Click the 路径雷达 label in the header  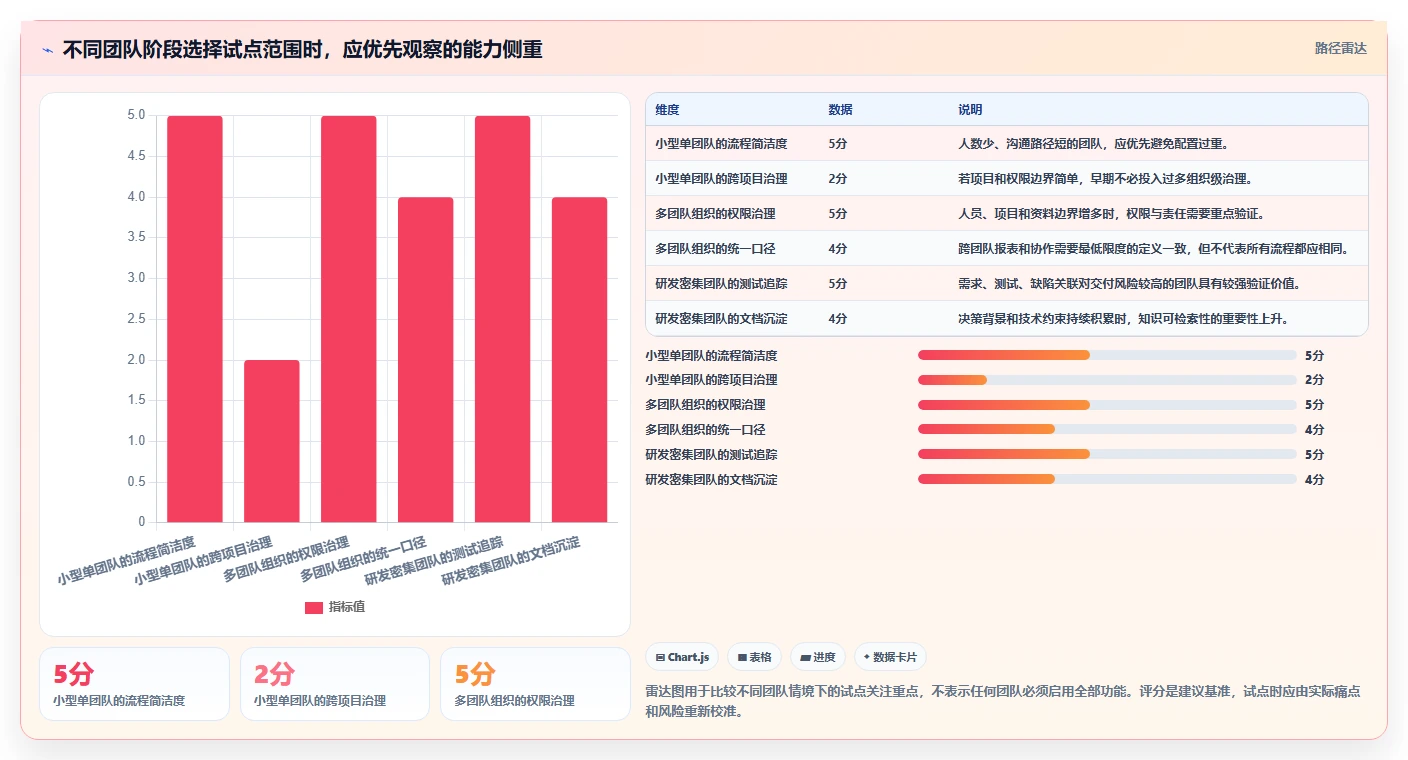(1340, 48)
